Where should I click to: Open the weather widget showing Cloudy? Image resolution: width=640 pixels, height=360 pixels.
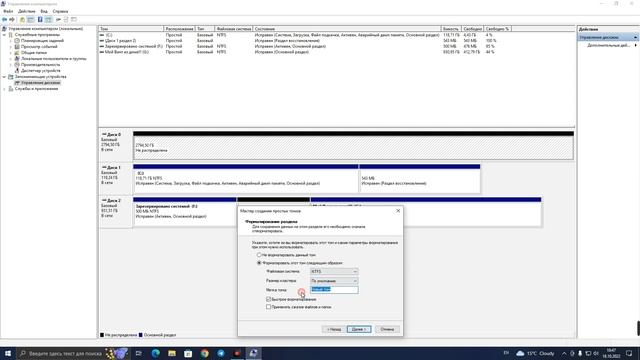tap(535, 353)
